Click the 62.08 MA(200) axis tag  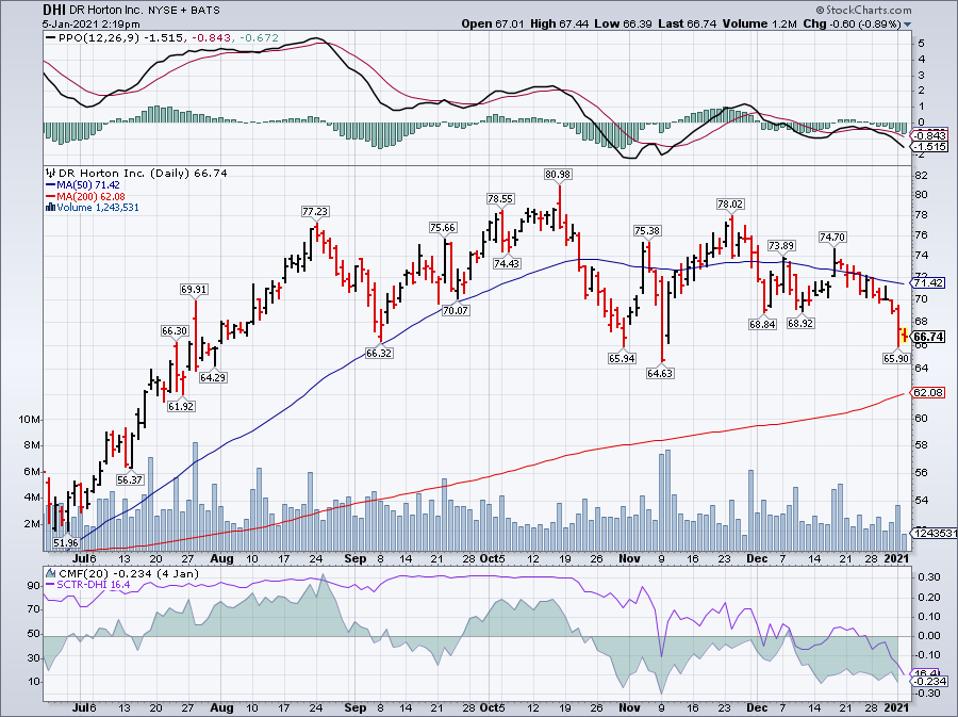pos(928,392)
